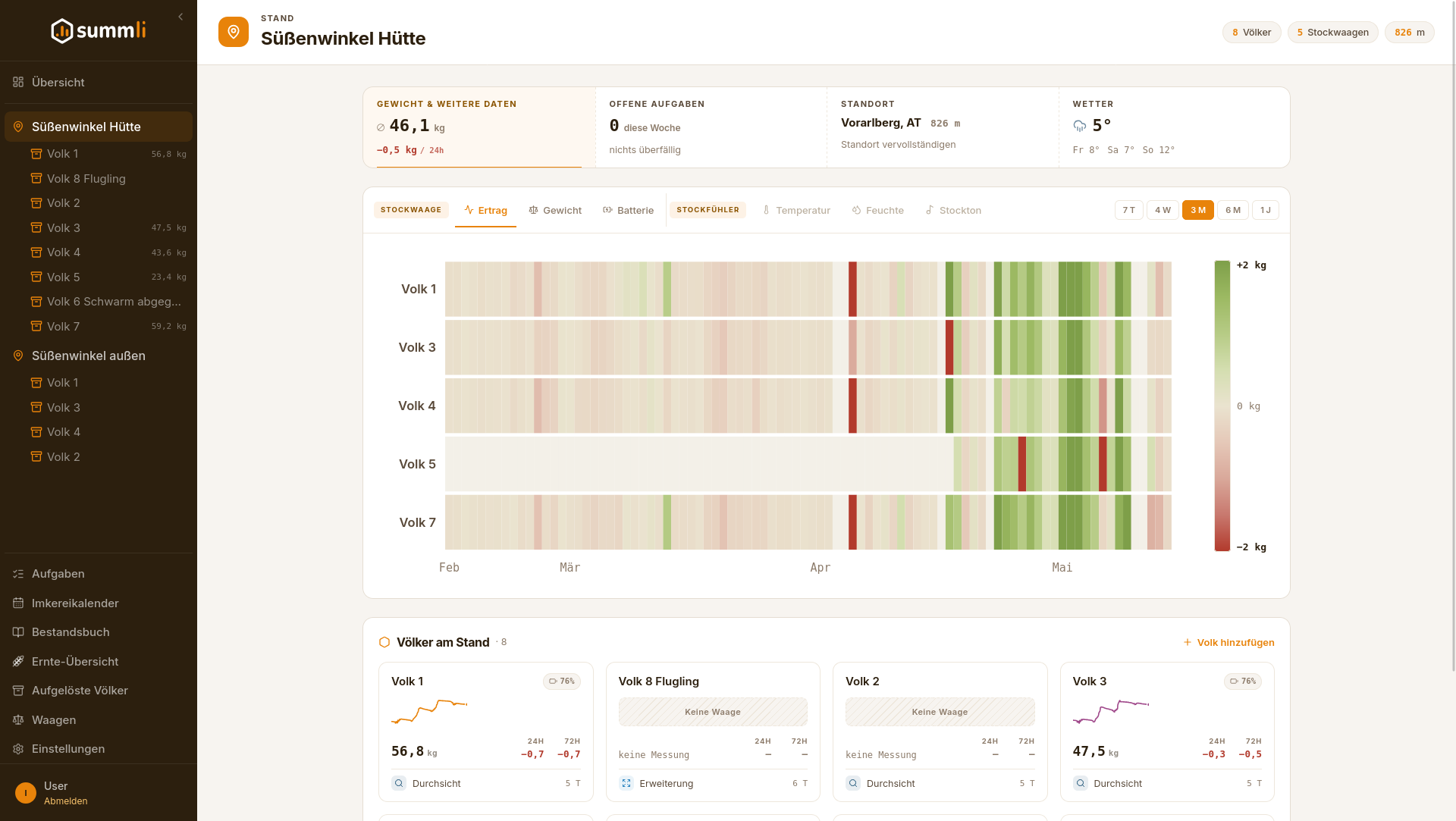Image resolution: width=1456 pixels, height=821 pixels.
Task: Open the Aufgelöste Völker archive icon
Action: tap(18, 691)
